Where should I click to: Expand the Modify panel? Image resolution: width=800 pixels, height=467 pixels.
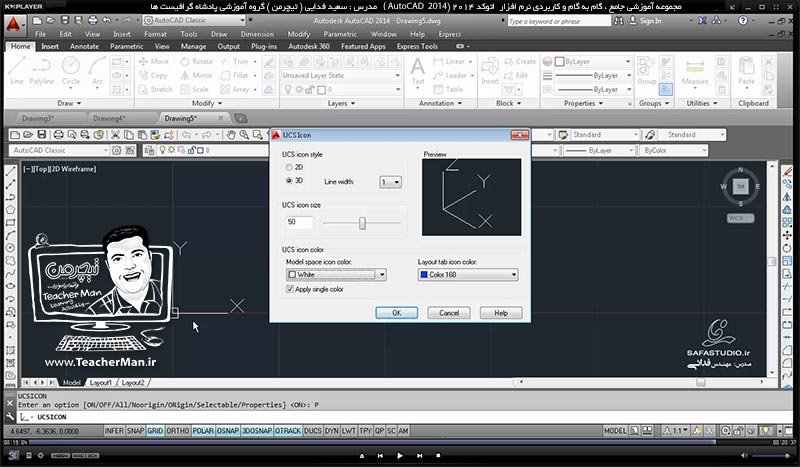click(x=207, y=103)
